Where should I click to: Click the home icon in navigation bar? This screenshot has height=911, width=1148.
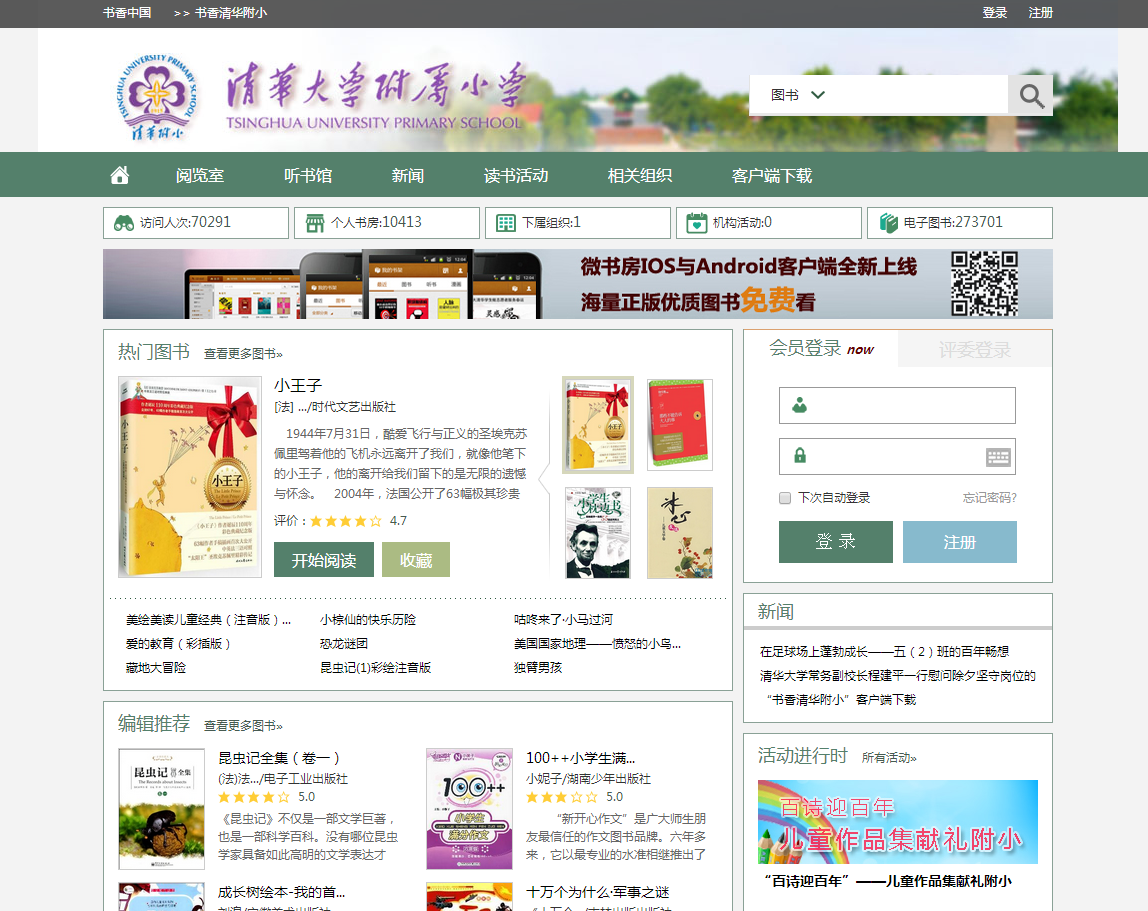[120, 176]
